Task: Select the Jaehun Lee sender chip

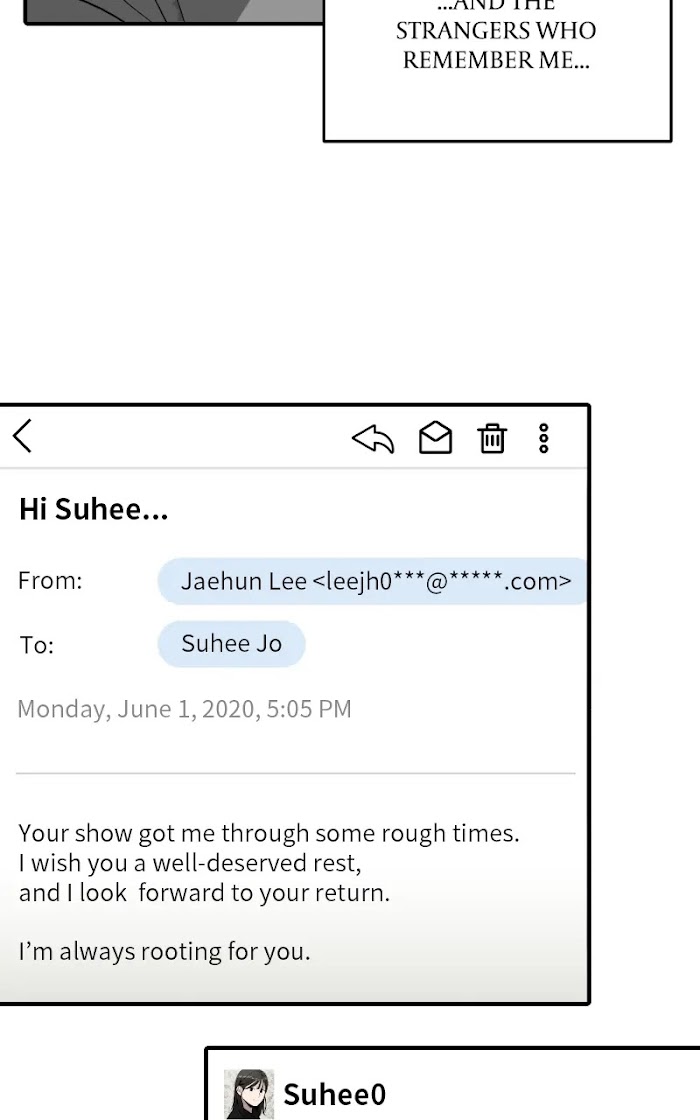Action: pyautogui.click(x=373, y=581)
